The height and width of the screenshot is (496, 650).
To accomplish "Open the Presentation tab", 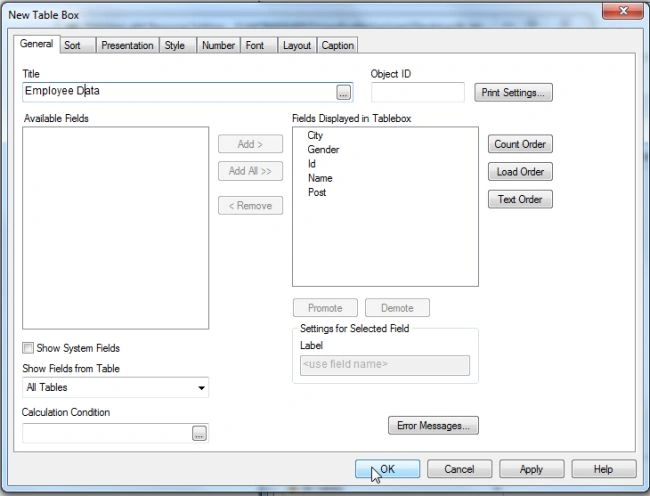I will click(x=127, y=45).
